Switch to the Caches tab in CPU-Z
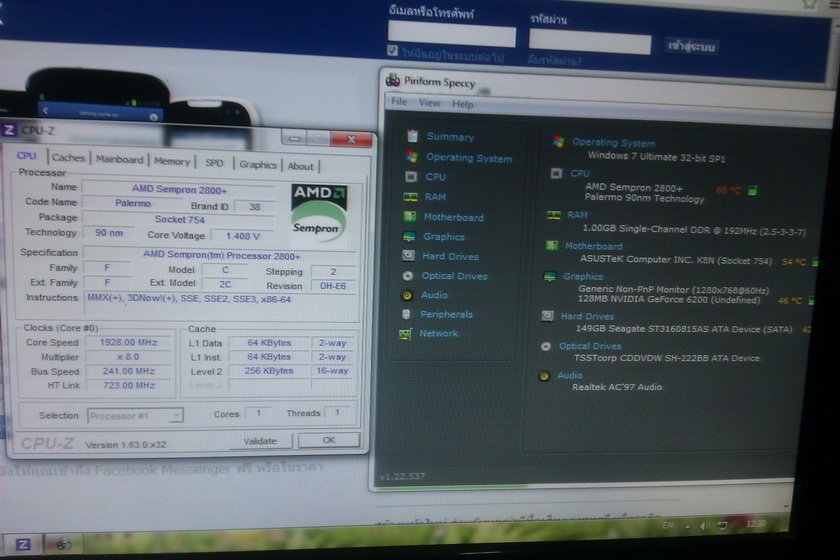The width and height of the screenshot is (840, 560). [x=68, y=158]
